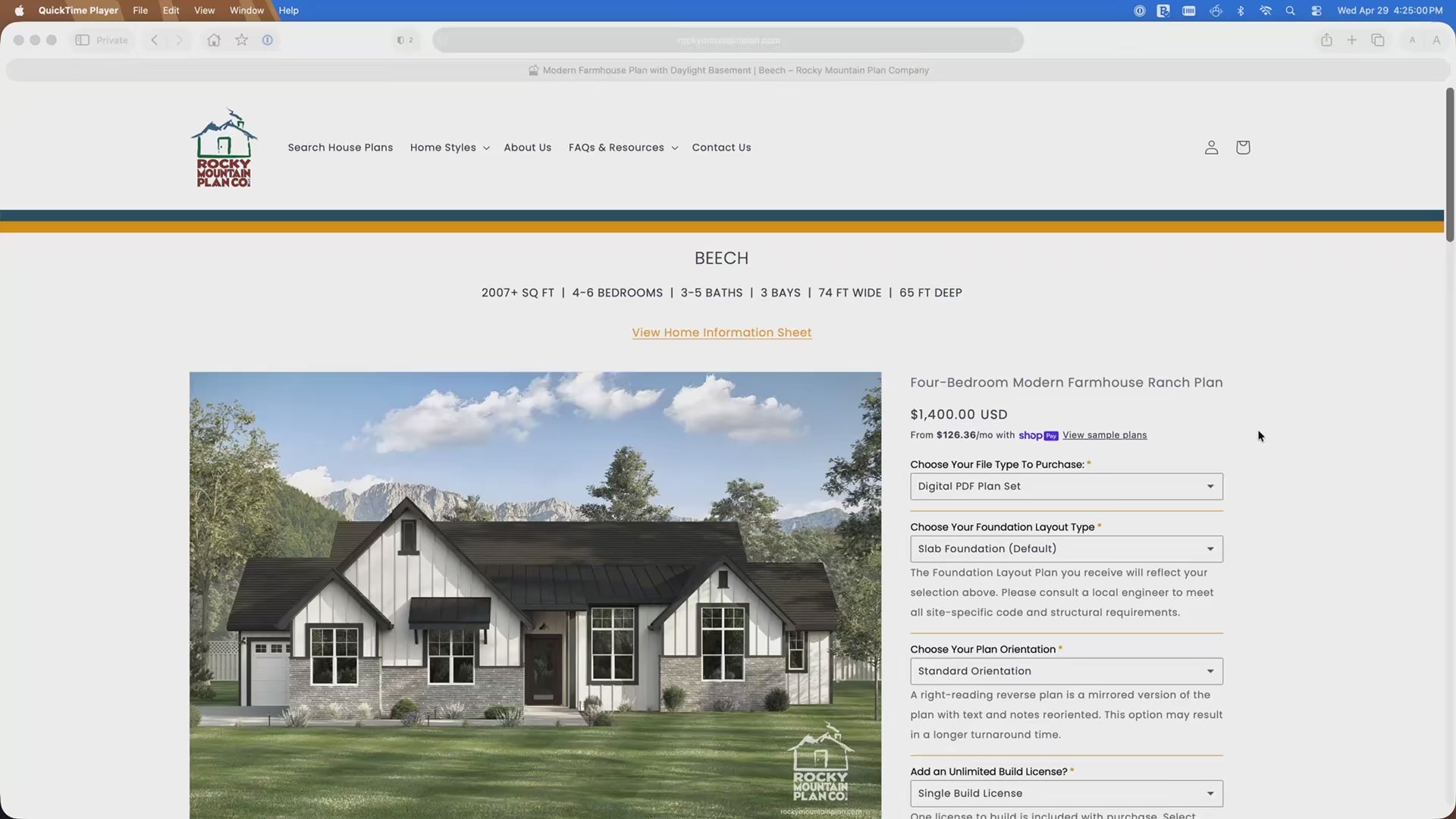Click the Four-Bedroom Modern Farmhouse Ranch Plan heading
The image size is (1456, 819).
point(1066,383)
